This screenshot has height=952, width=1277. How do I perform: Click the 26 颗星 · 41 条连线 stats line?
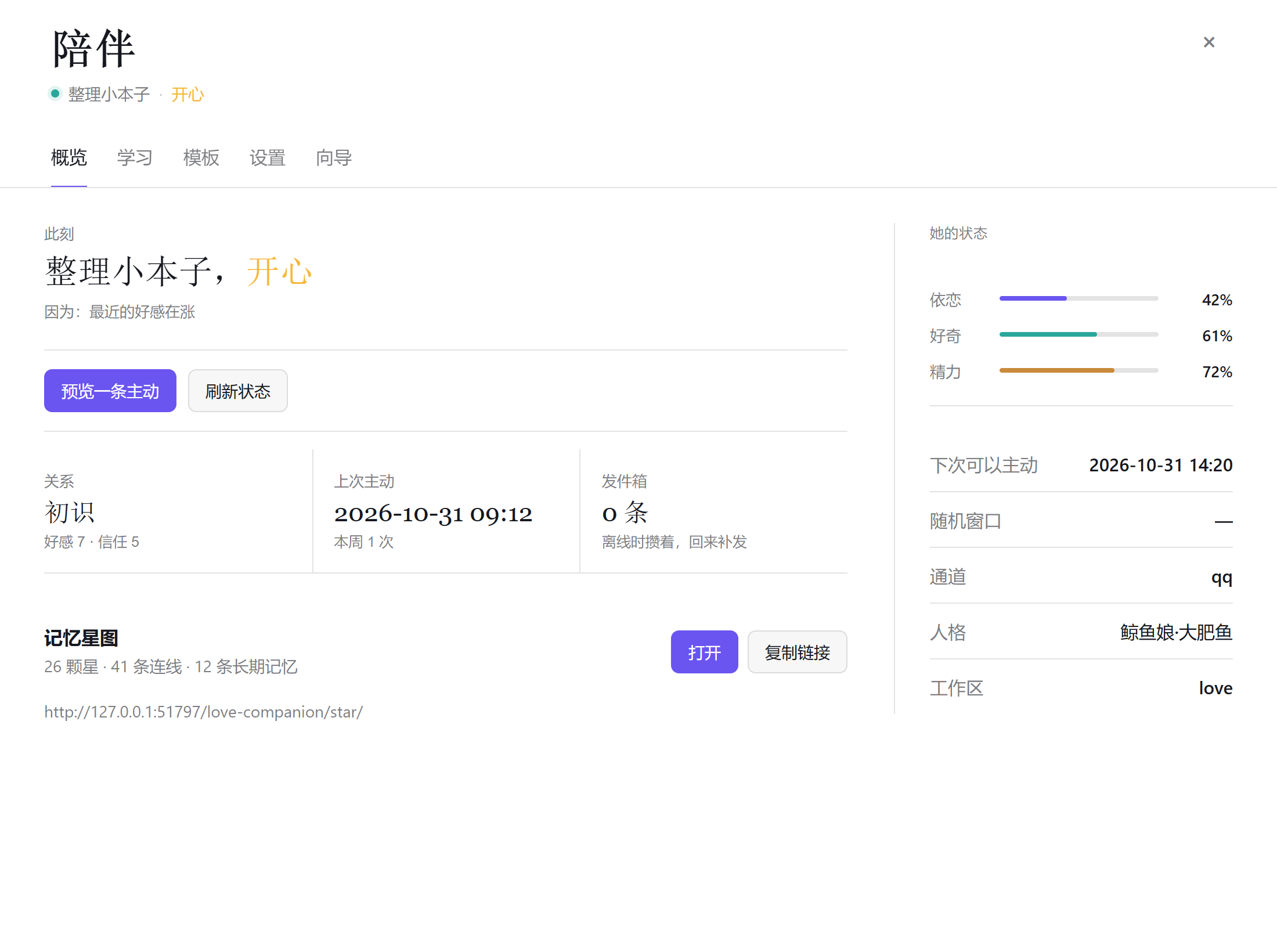171,666
